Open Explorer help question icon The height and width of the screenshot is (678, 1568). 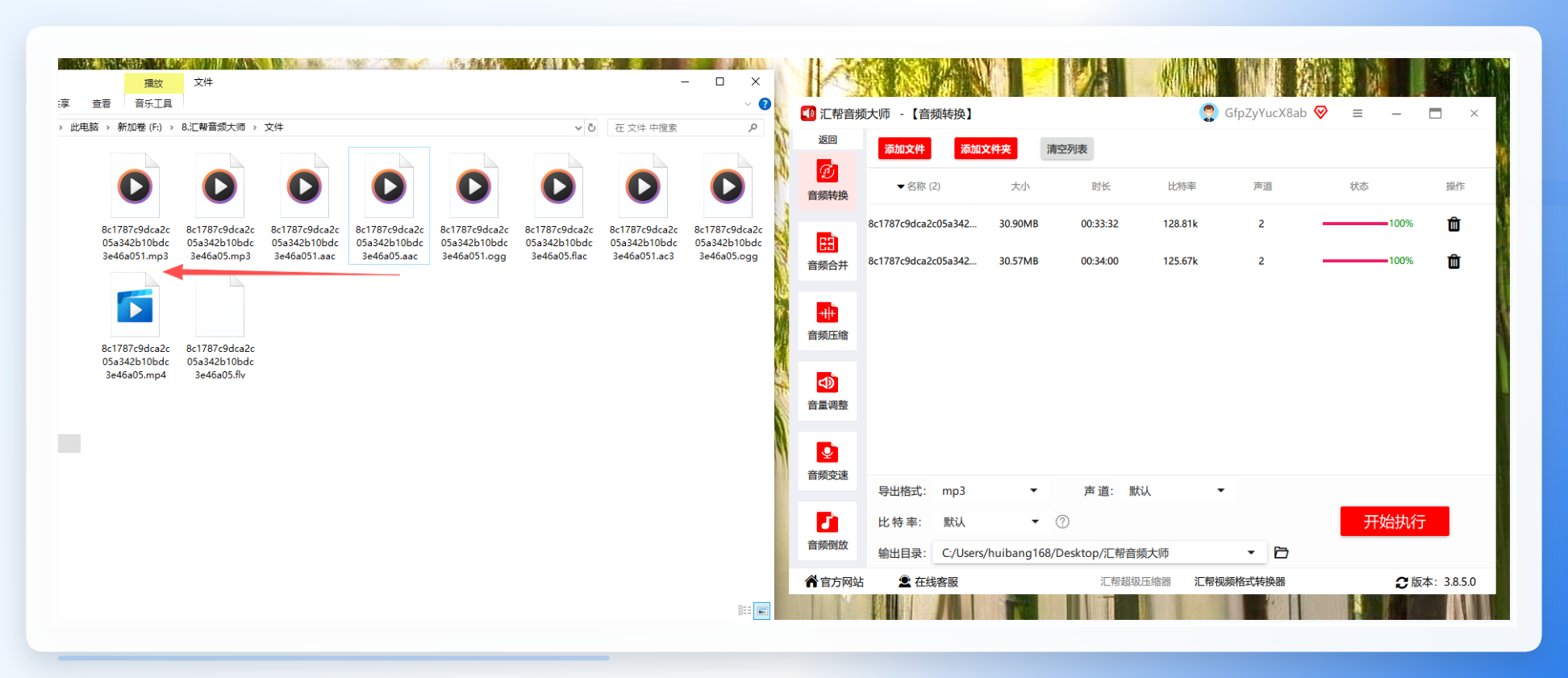[765, 104]
